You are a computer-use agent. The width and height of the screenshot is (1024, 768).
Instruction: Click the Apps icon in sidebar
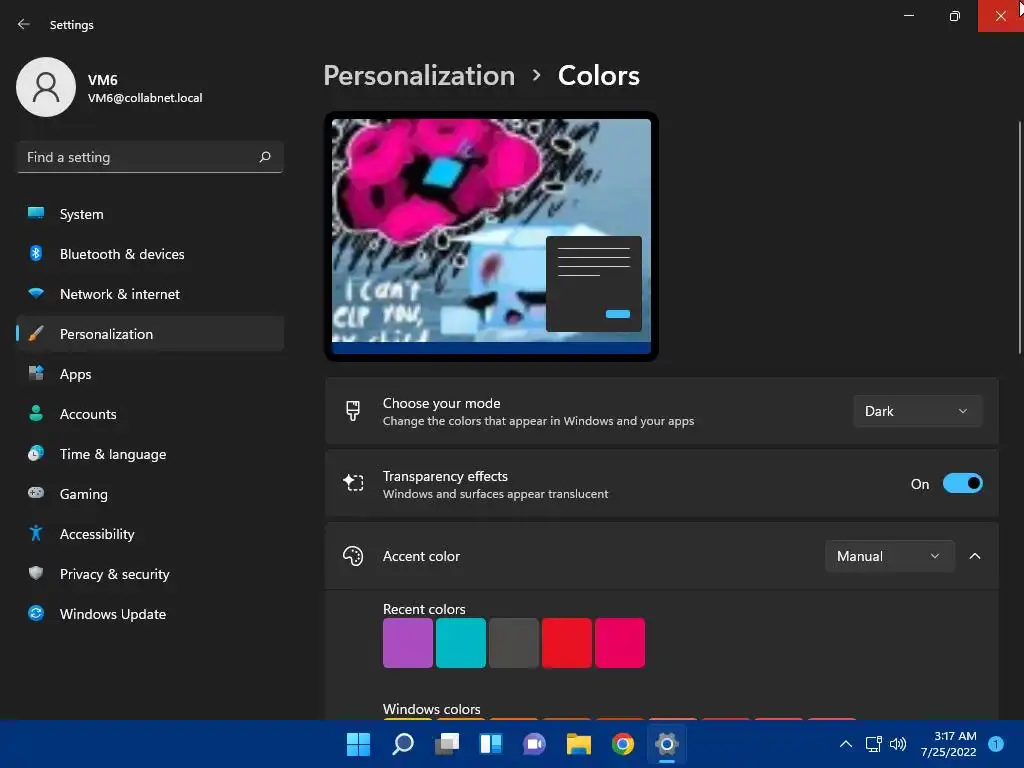pyautogui.click(x=36, y=374)
